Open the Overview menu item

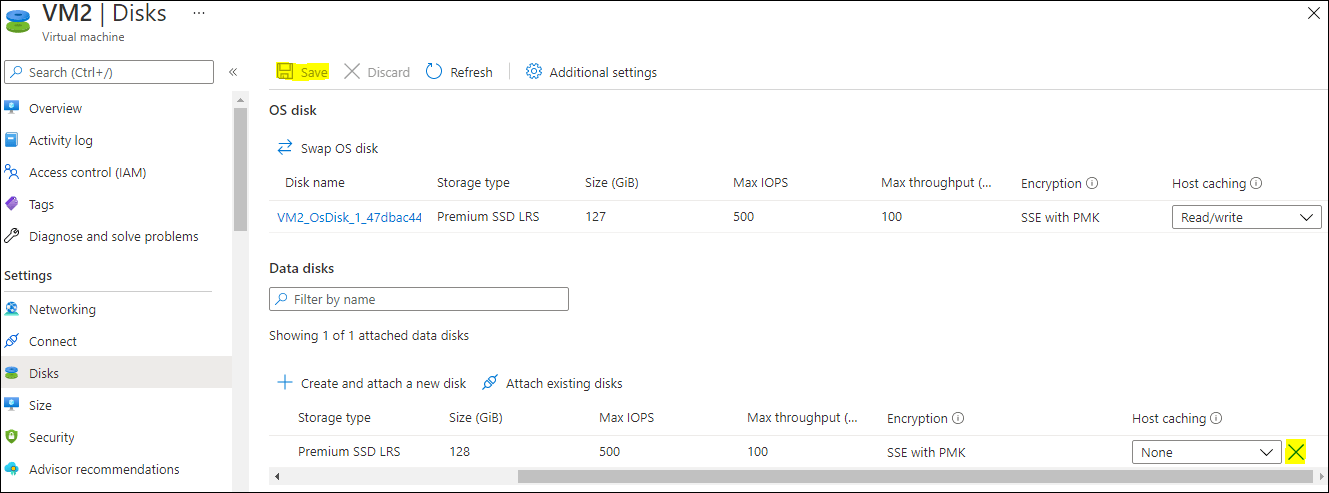click(x=56, y=108)
